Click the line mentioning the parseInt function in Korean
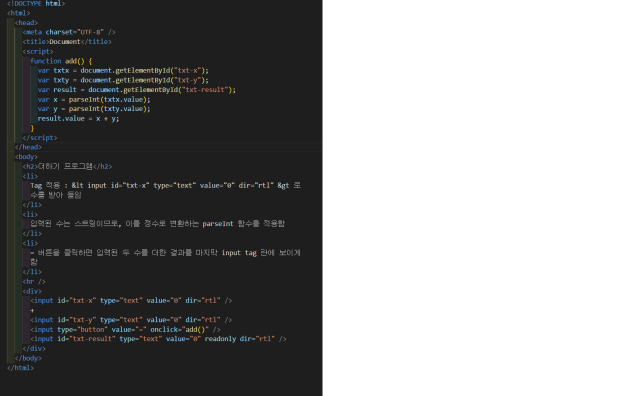The height and width of the screenshot is (396, 620). pyautogui.click(x=157, y=224)
